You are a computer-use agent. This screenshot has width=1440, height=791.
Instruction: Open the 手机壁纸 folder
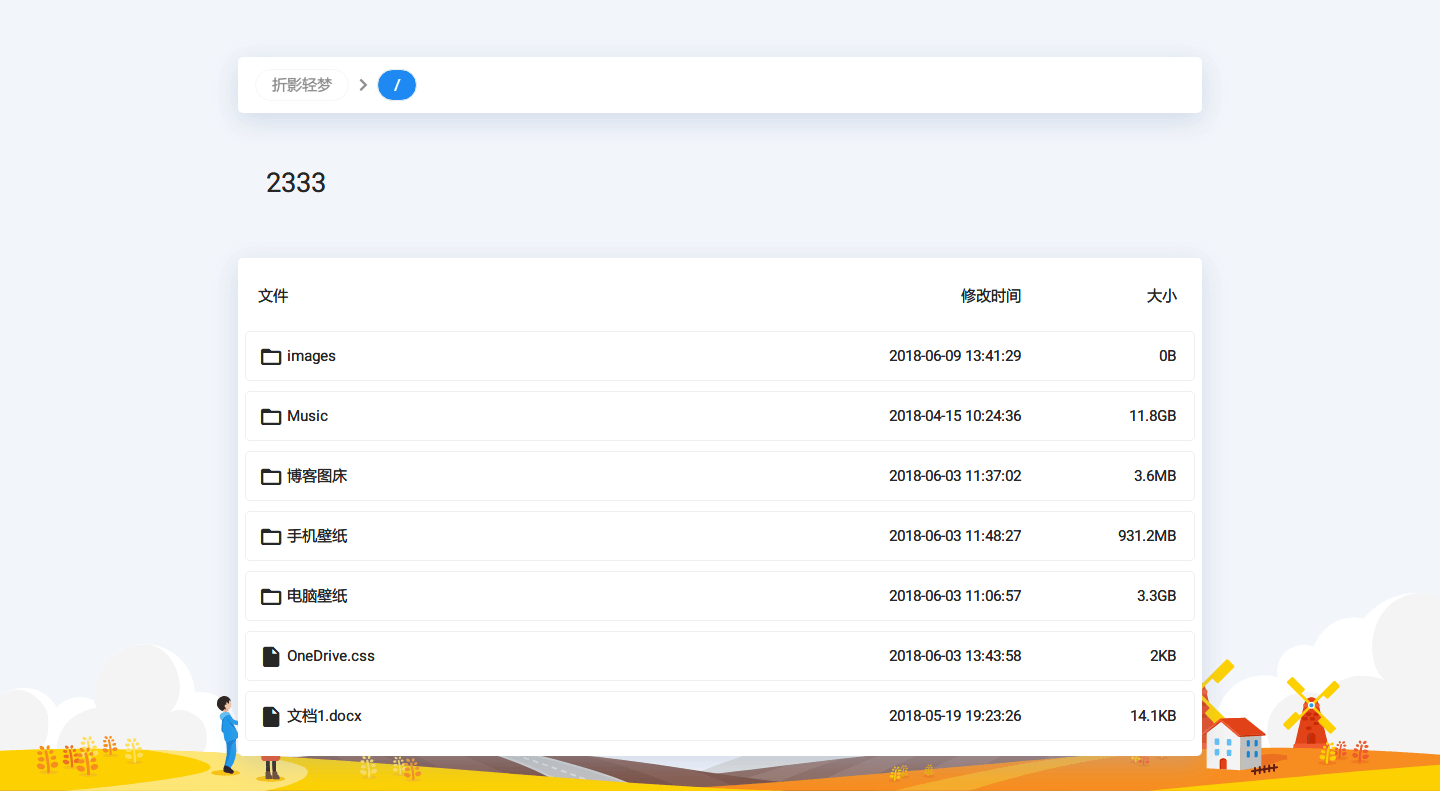pyautogui.click(x=316, y=536)
